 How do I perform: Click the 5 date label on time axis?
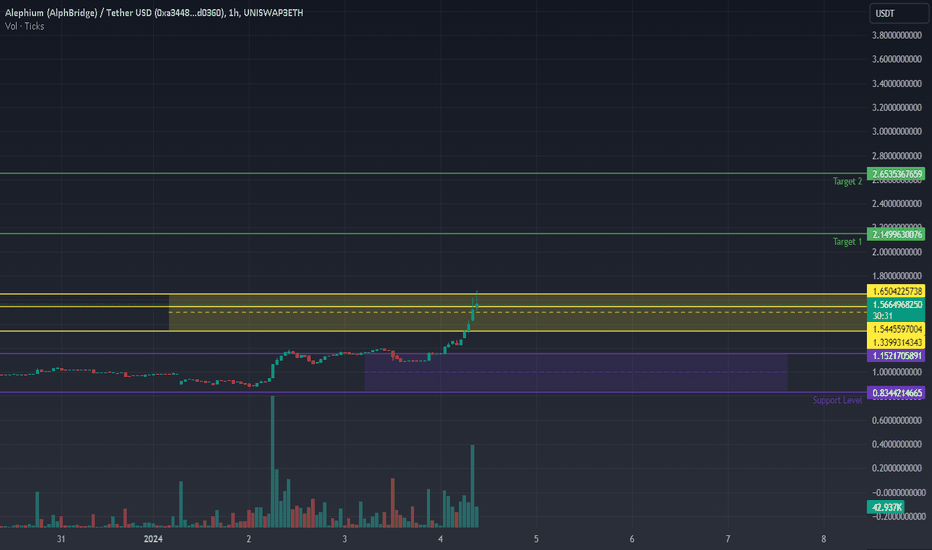(536, 539)
